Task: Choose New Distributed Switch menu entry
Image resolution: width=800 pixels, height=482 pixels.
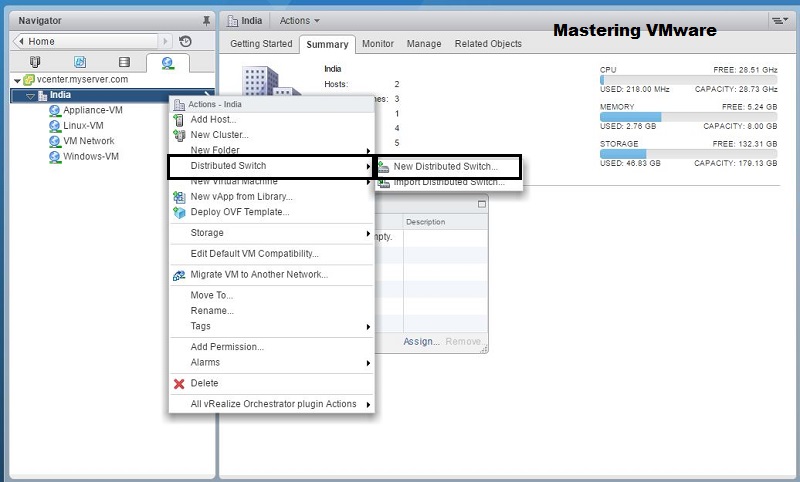Action: 448,167
